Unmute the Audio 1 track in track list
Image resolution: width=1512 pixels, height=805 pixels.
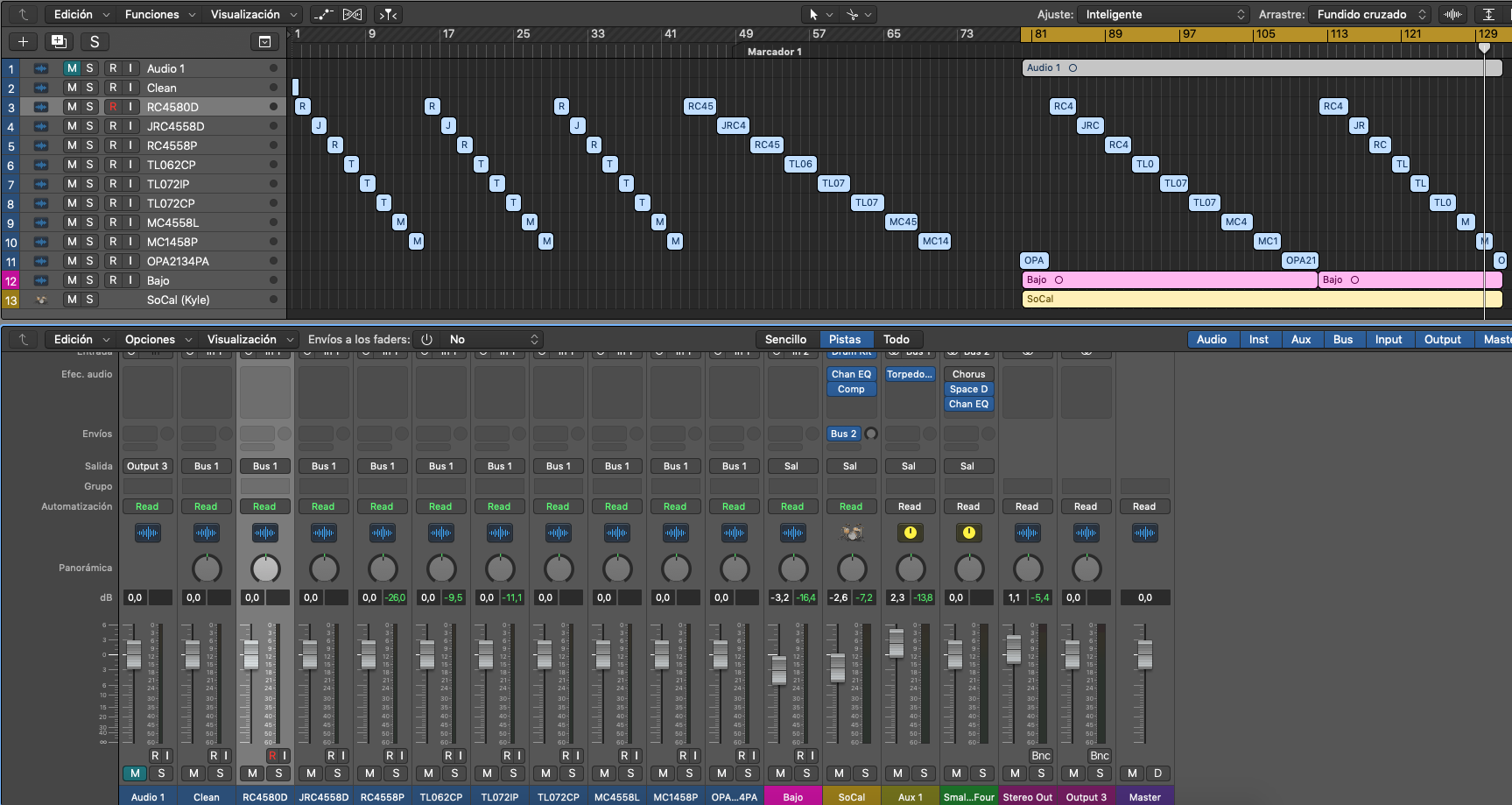click(x=72, y=68)
